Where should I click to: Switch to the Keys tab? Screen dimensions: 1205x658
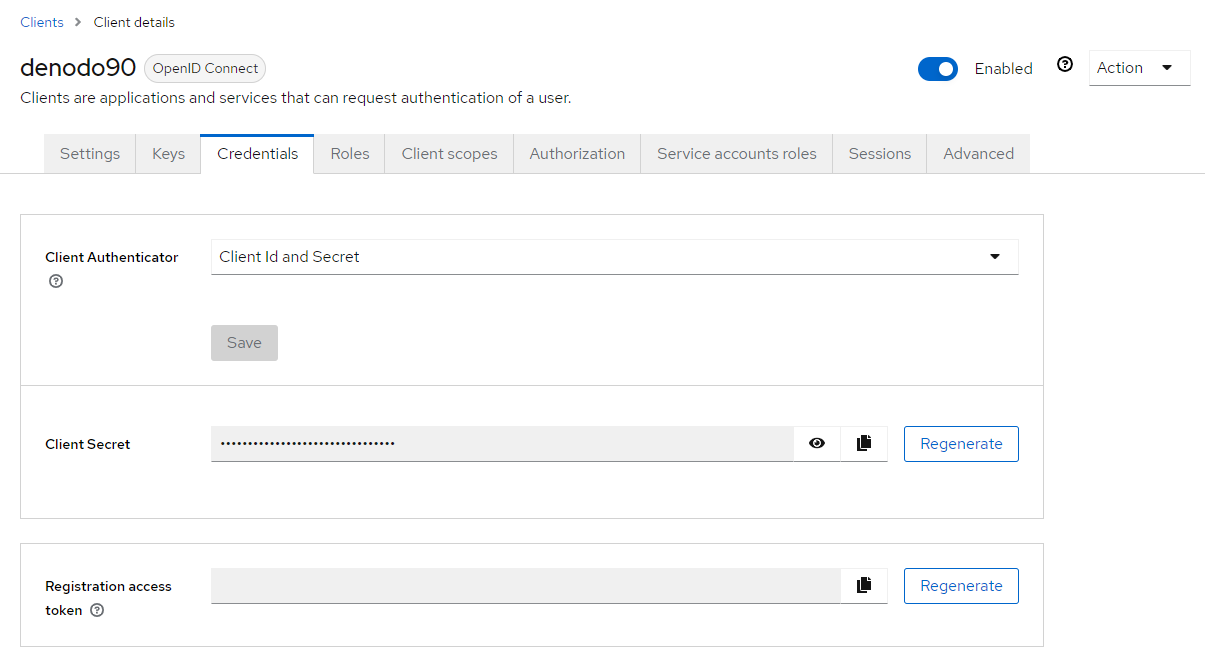(x=168, y=154)
